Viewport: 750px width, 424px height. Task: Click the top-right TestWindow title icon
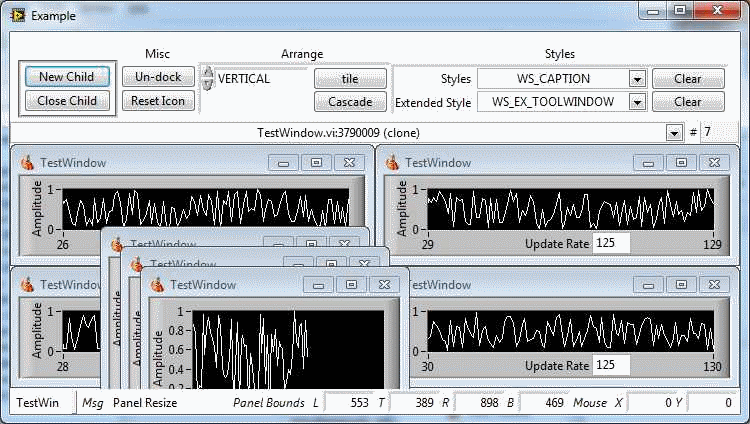(392, 162)
